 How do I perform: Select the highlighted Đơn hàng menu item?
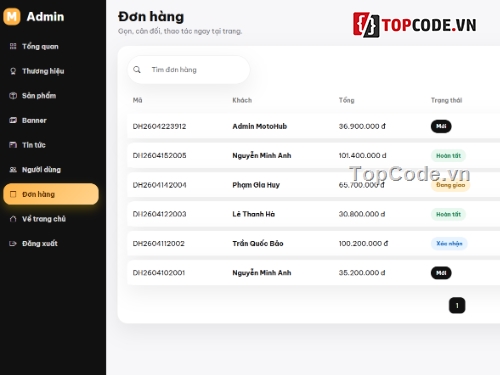[51, 194]
